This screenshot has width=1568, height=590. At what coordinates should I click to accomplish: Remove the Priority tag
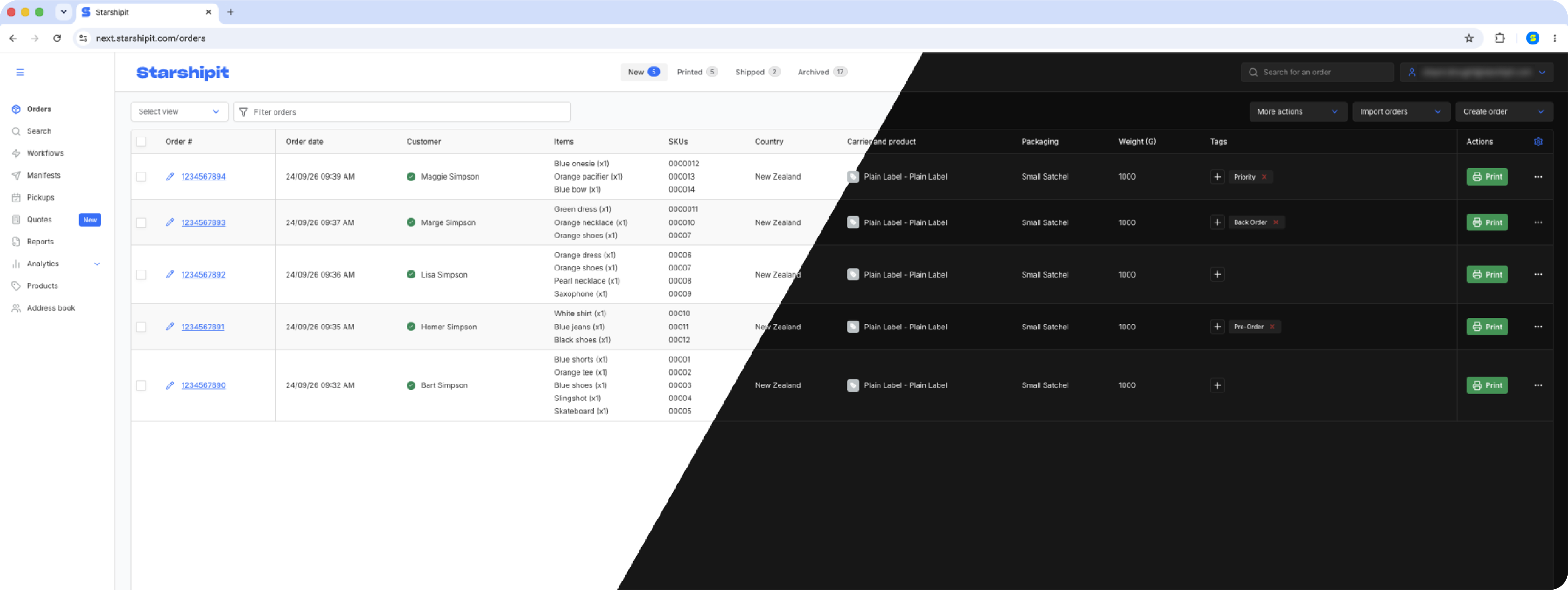click(1264, 177)
